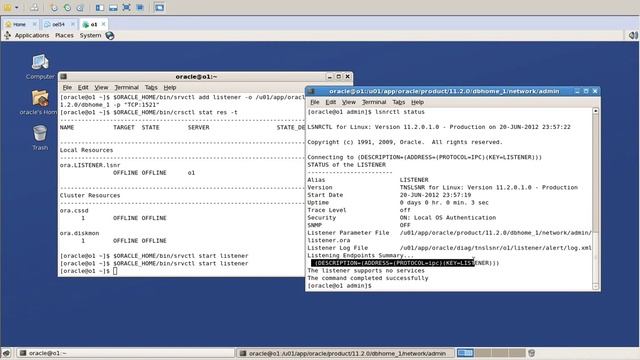
Task: Open Edit menu in oracle@o1:~ terminal
Action: (x=83, y=87)
